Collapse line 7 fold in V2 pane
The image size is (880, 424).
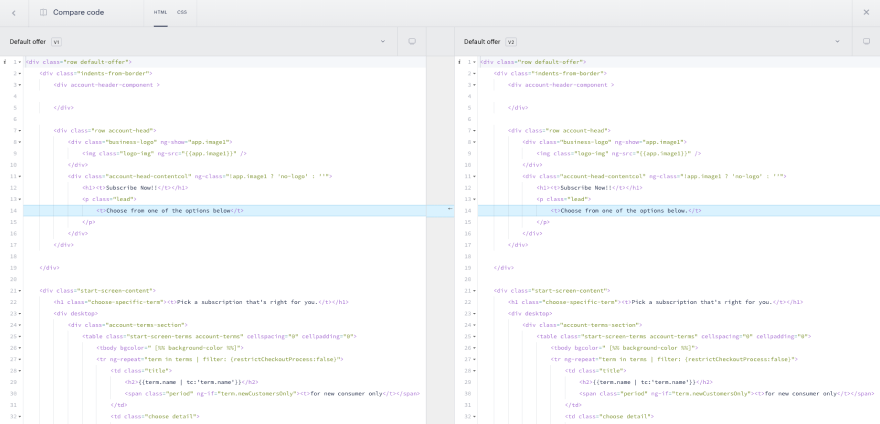(x=475, y=131)
